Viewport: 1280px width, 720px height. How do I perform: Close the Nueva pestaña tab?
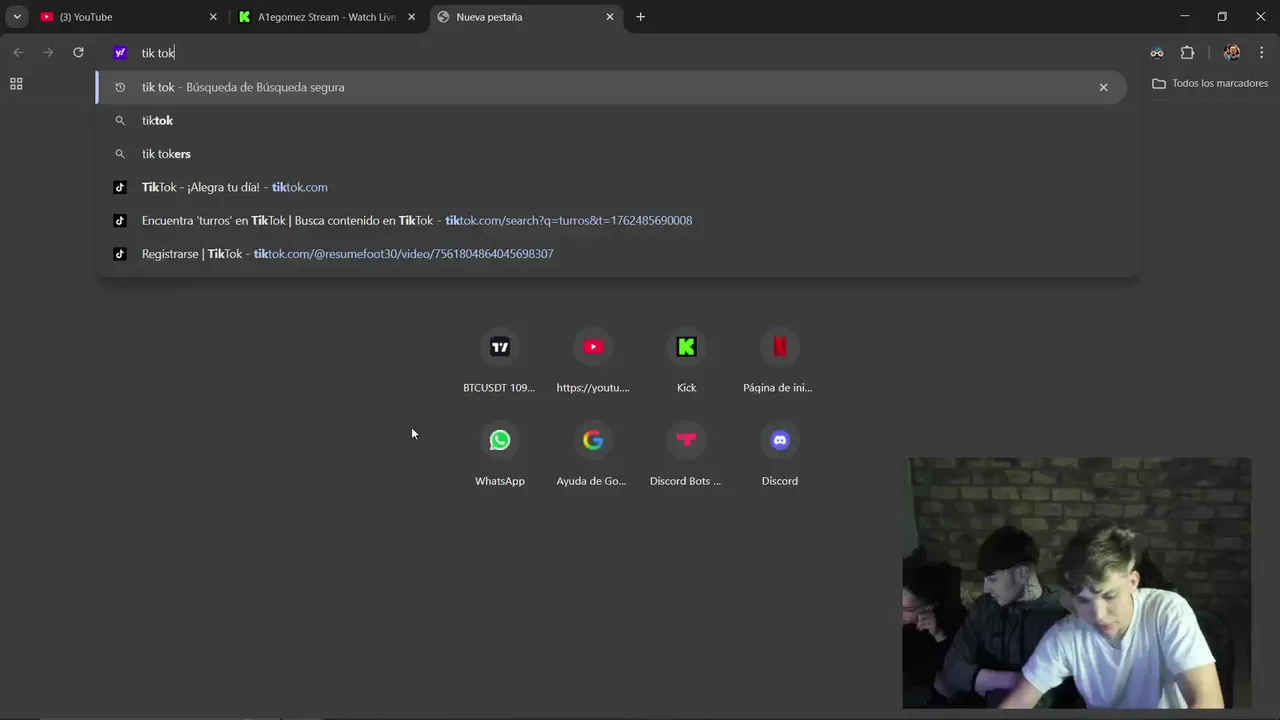[610, 17]
